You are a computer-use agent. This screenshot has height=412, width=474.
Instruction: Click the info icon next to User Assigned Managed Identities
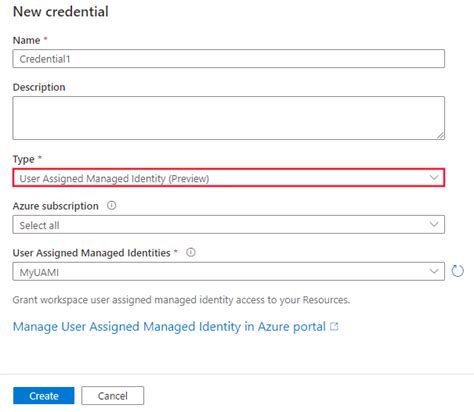[x=190, y=252]
